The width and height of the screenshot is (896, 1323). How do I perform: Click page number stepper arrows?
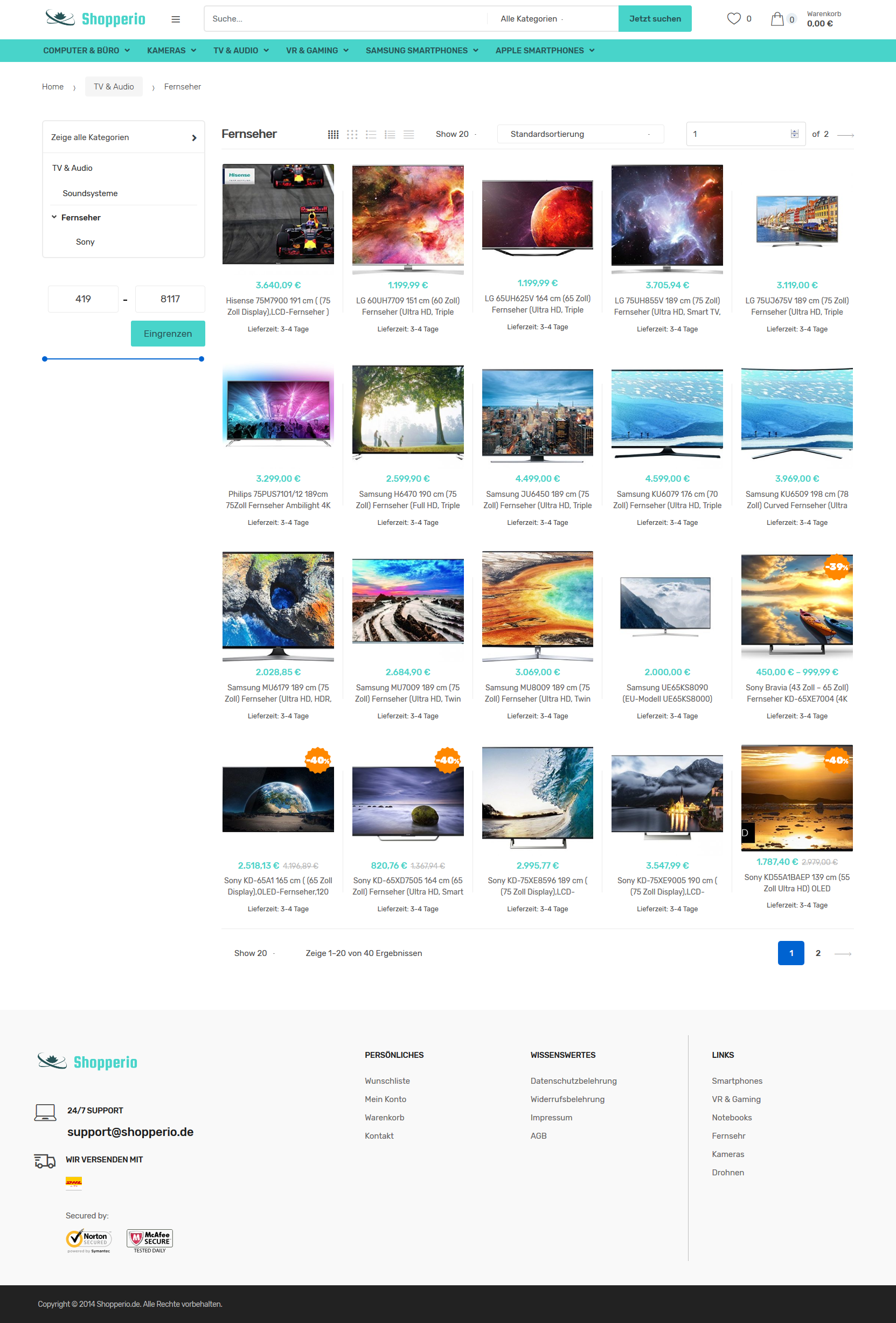tap(795, 134)
